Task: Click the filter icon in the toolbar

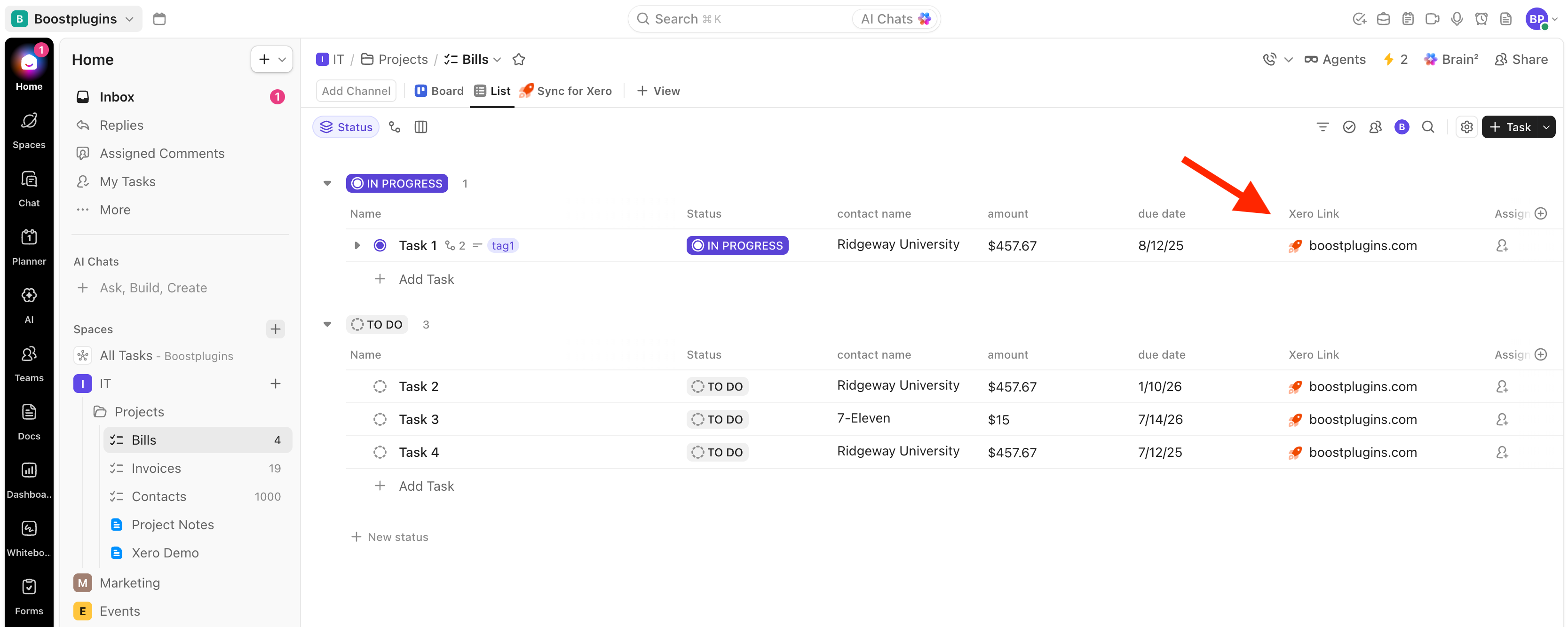Action: tap(1322, 127)
